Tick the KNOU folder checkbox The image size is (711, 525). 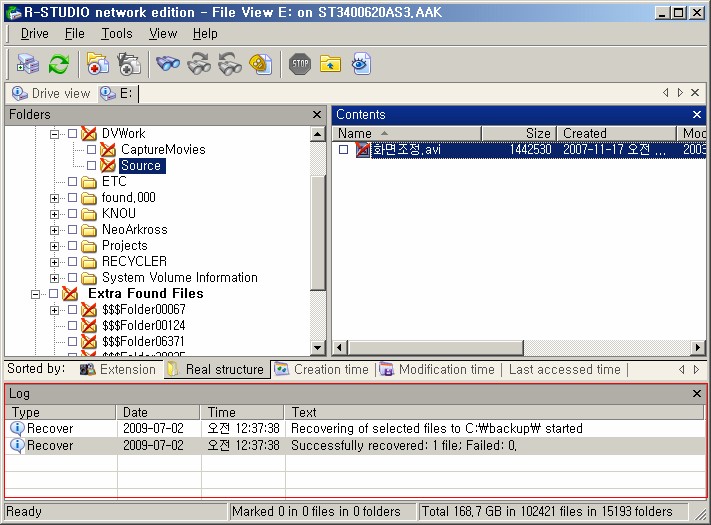tap(72, 214)
